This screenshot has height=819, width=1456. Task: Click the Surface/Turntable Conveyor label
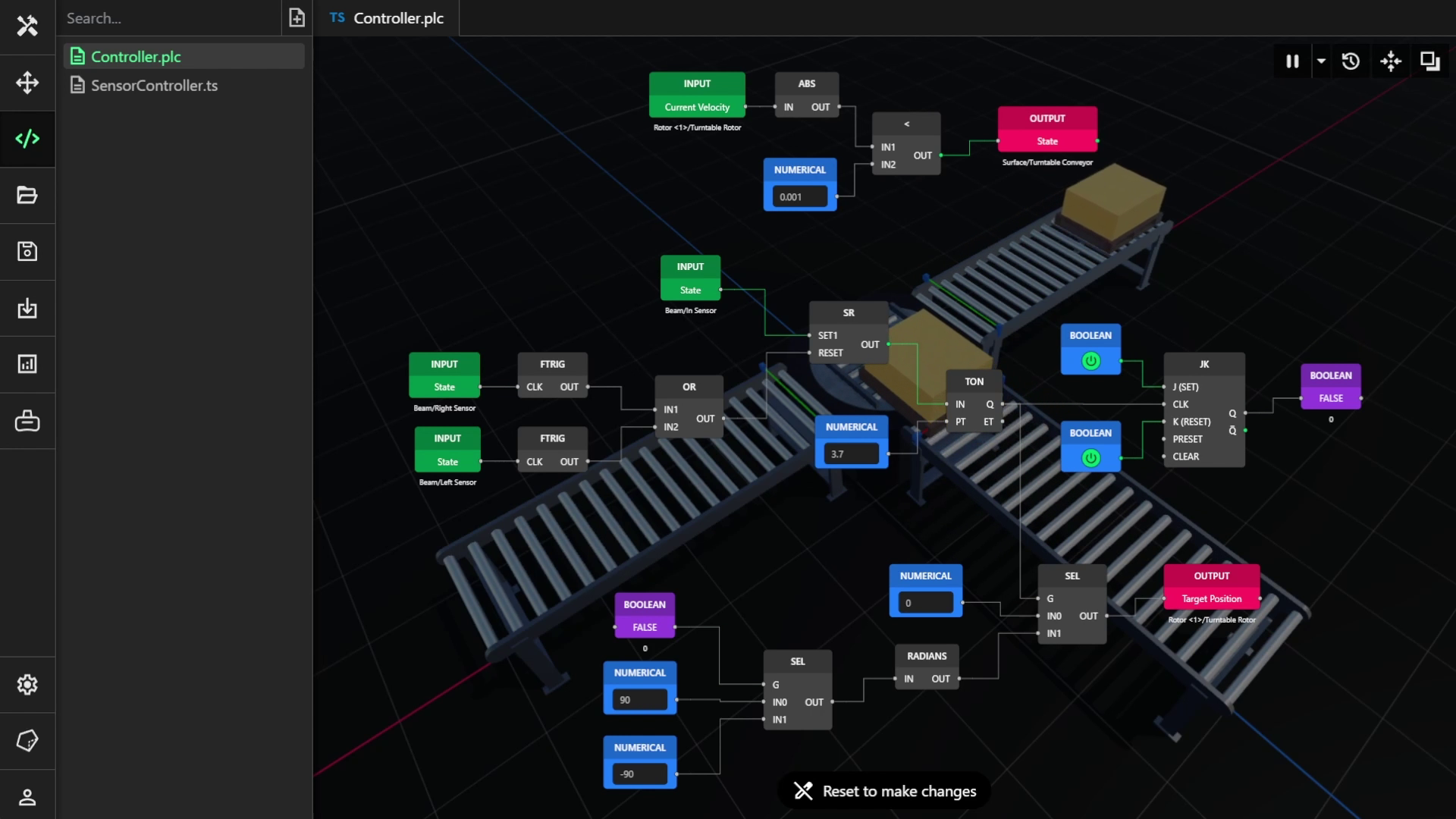click(1047, 162)
